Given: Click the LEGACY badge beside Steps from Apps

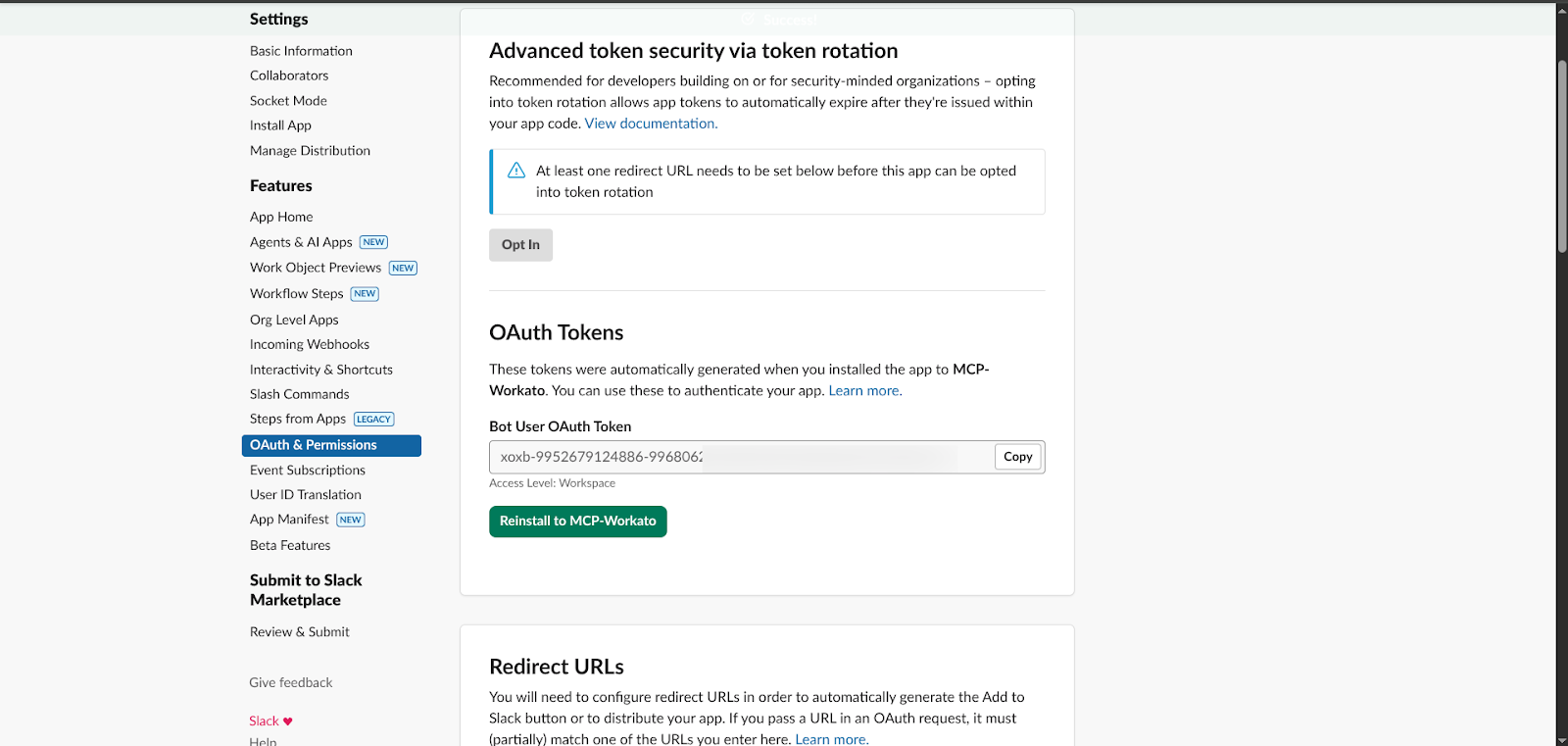Looking at the screenshot, I should pyautogui.click(x=373, y=420).
